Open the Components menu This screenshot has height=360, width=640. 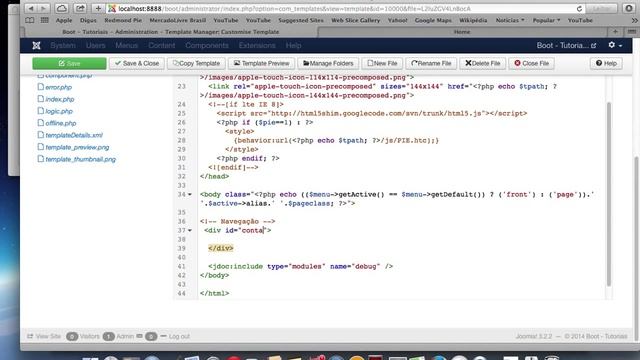207,45
